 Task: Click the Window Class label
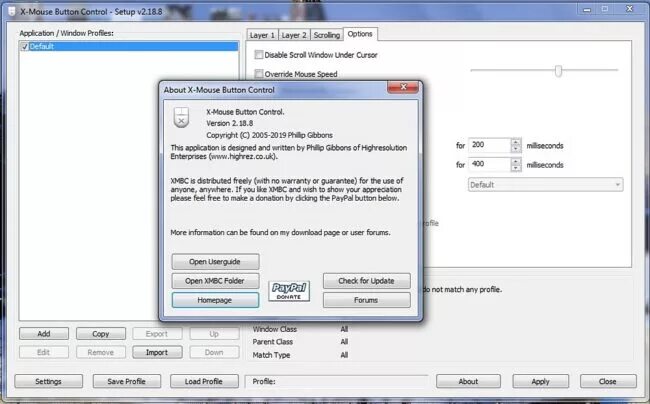[x=275, y=329]
